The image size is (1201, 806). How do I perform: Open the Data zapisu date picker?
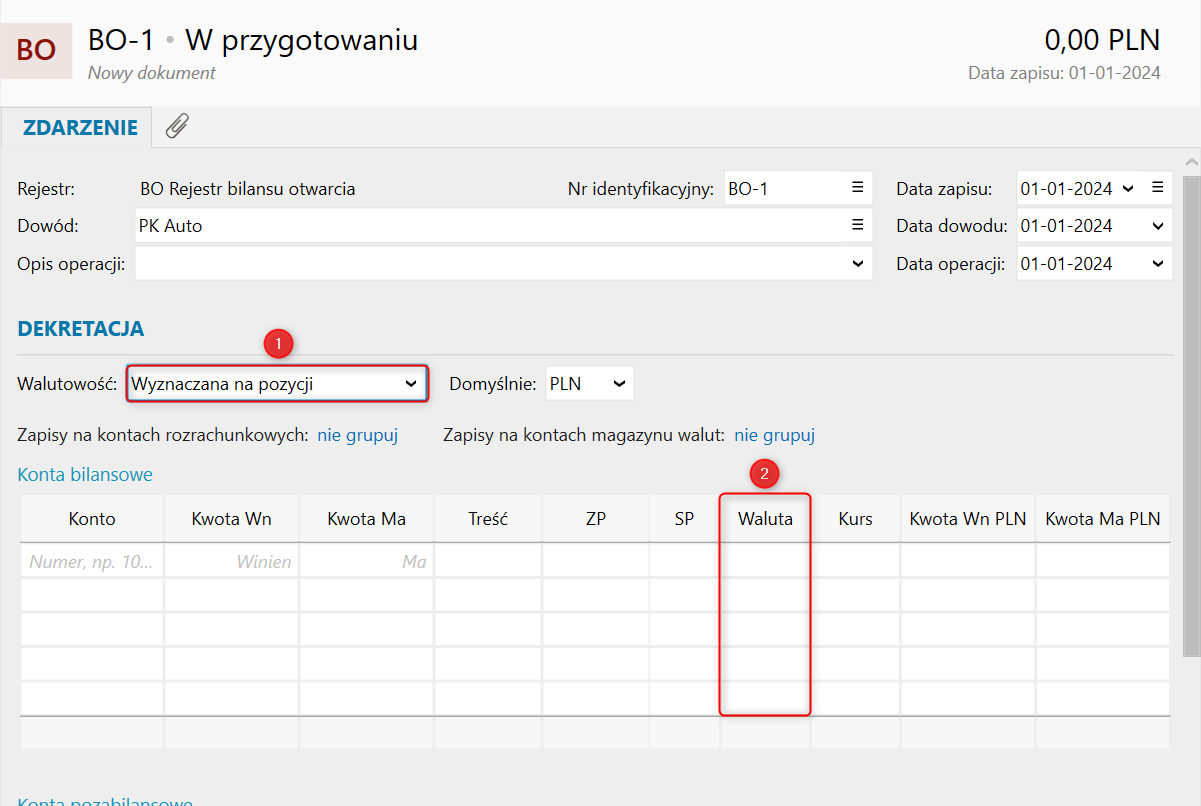click(1129, 188)
